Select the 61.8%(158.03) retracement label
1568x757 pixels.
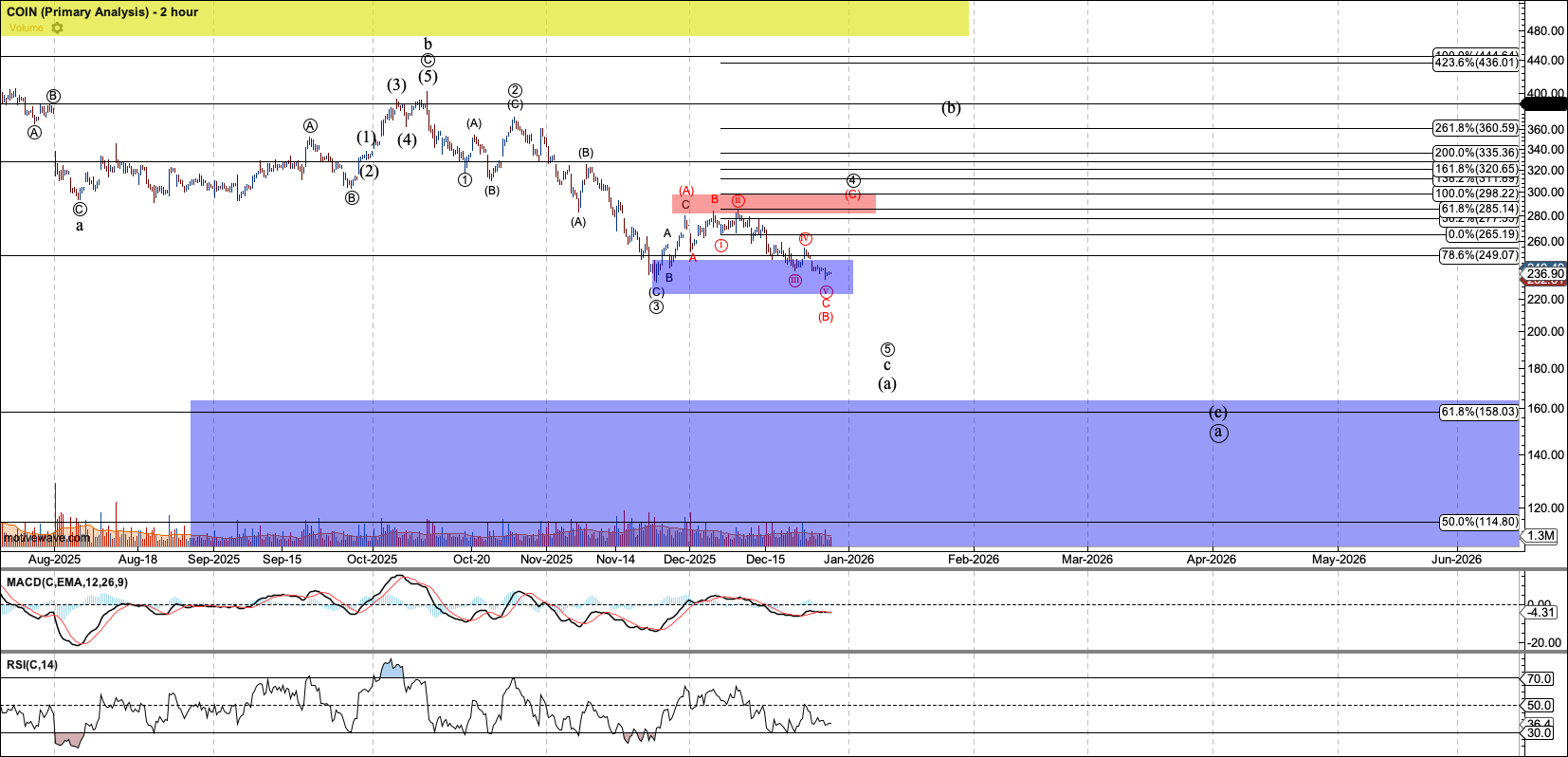1479,412
